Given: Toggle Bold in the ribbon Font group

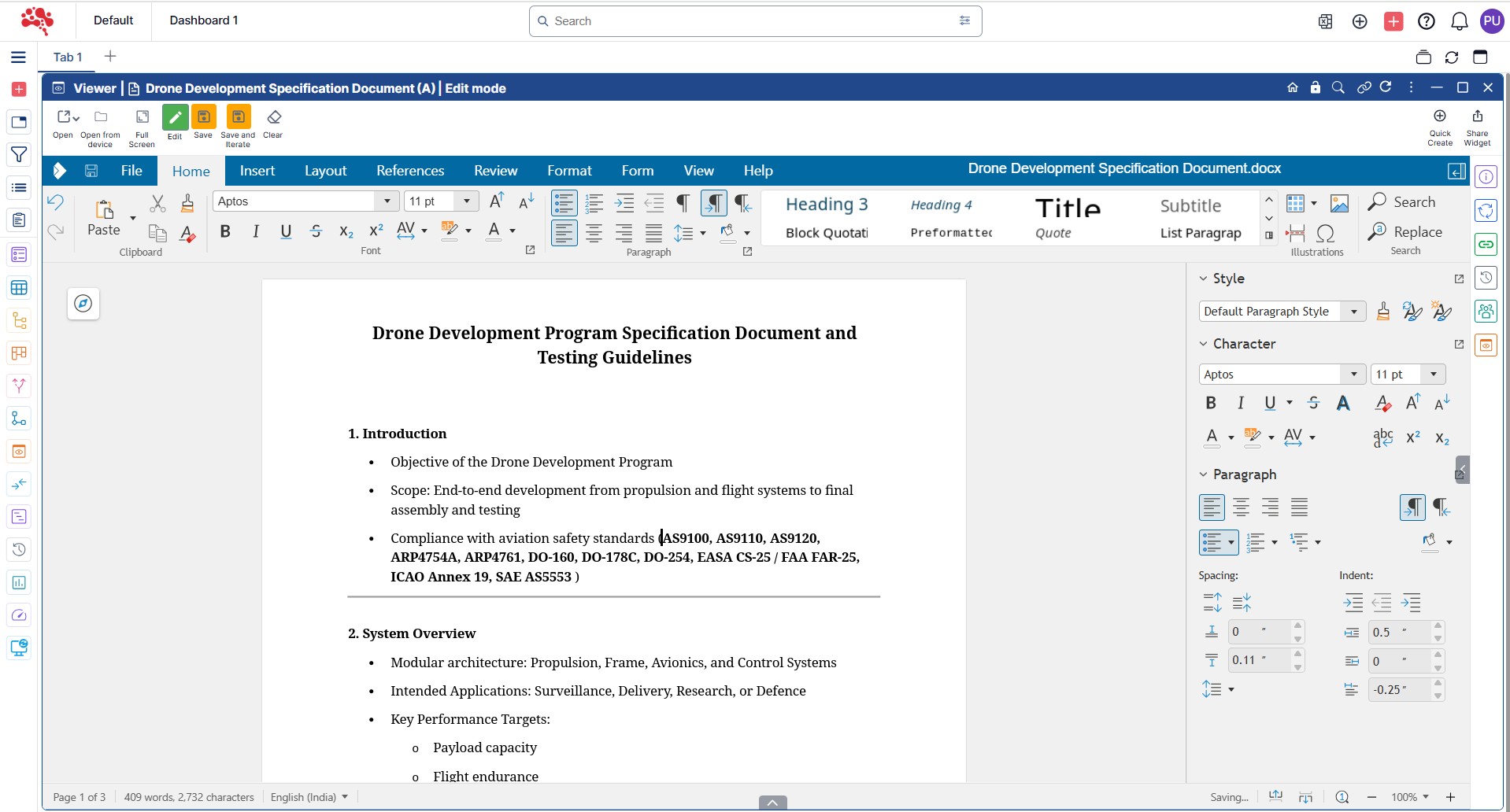Looking at the screenshot, I should 225,231.
